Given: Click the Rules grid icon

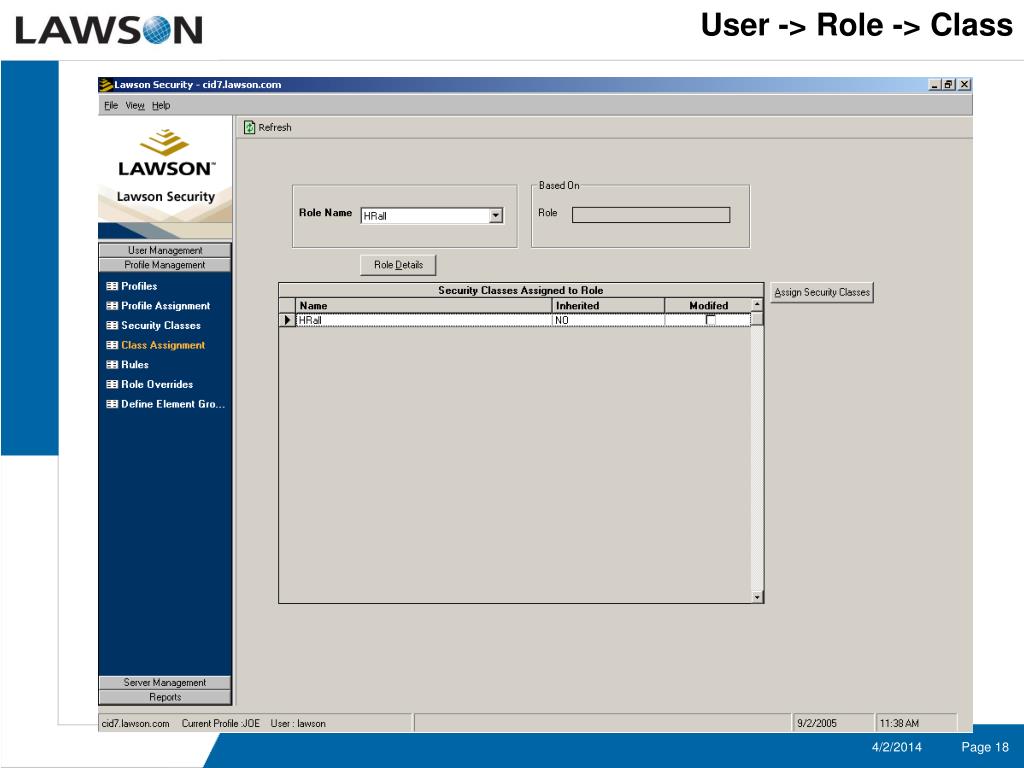Looking at the screenshot, I should coord(112,364).
